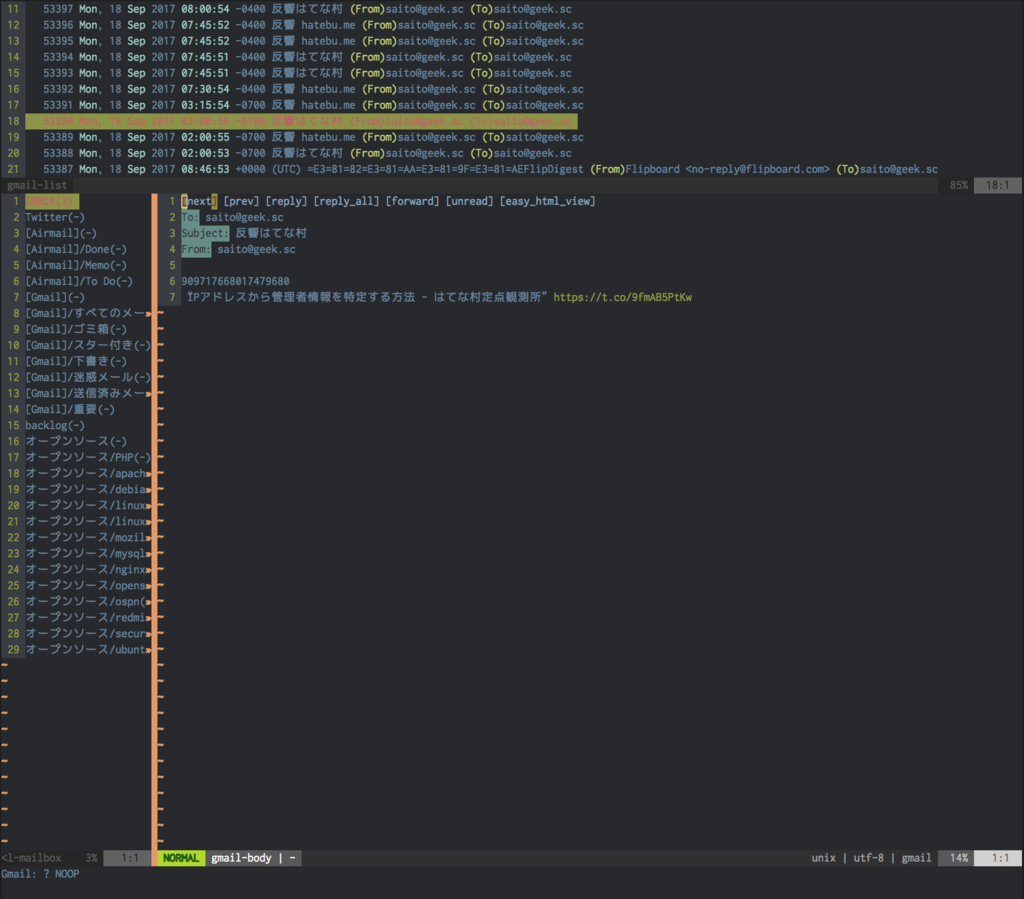Open the Flipboard FlipDigest message 53387

[x=490, y=169]
